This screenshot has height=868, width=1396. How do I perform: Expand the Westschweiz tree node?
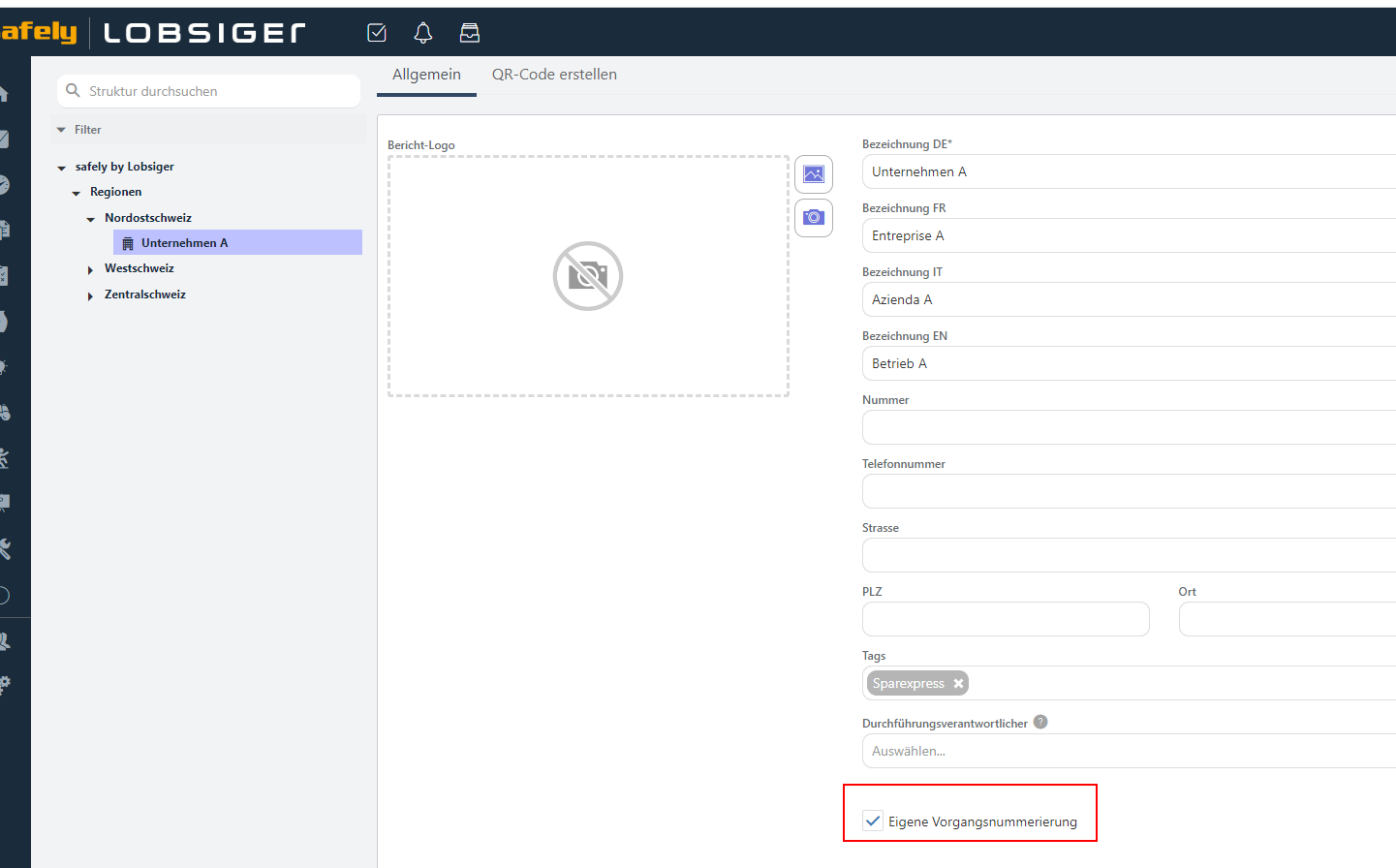[90, 270]
